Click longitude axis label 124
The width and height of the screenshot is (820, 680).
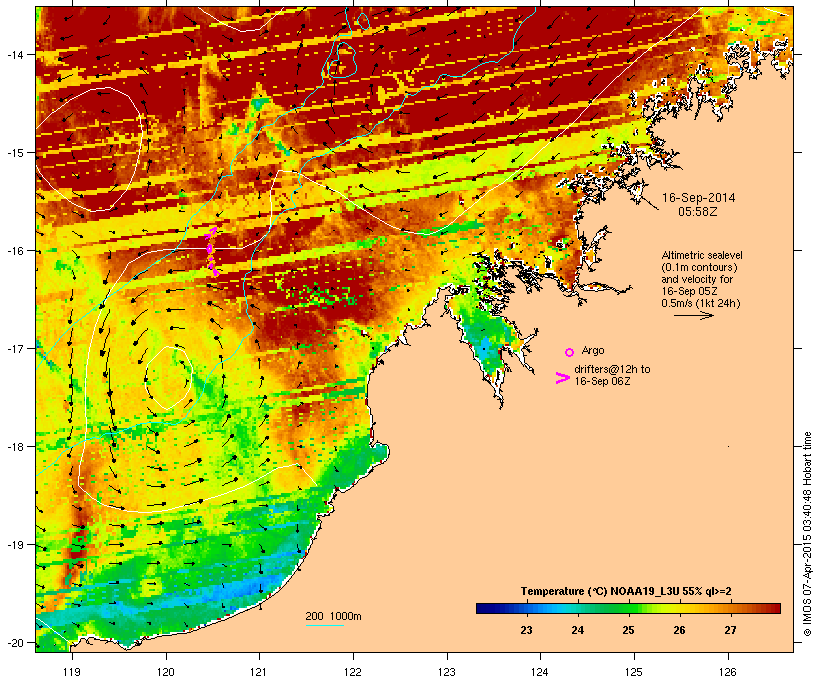pyautogui.click(x=541, y=672)
